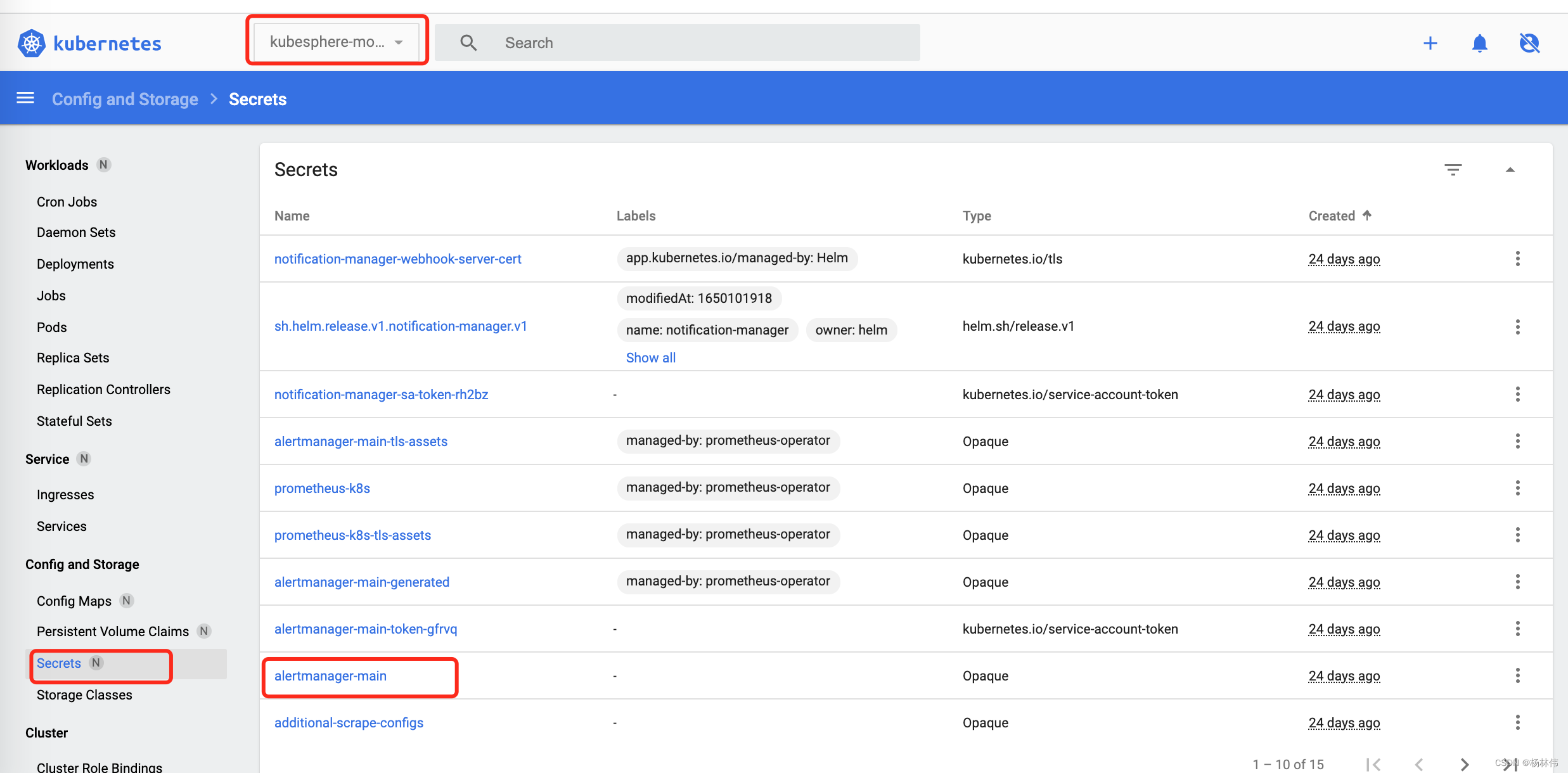Collapse the Secrets card with arrow

tap(1510, 170)
